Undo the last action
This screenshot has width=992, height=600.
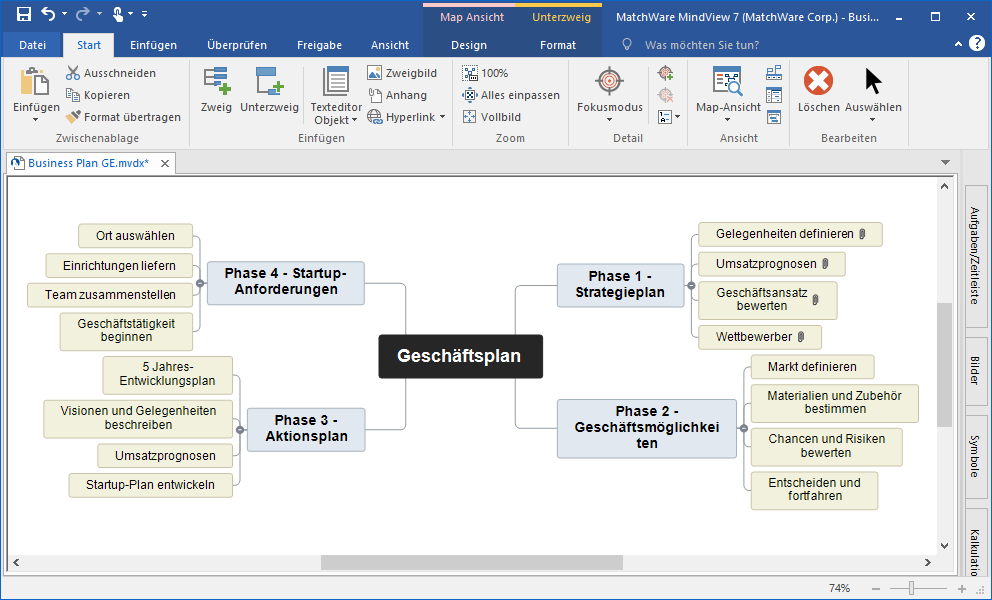coord(49,13)
